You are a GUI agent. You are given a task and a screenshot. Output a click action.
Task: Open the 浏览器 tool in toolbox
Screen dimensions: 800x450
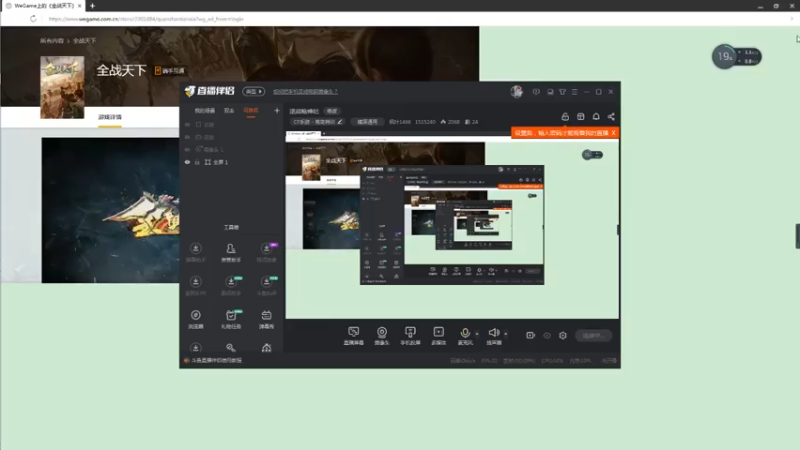tap(195, 319)
